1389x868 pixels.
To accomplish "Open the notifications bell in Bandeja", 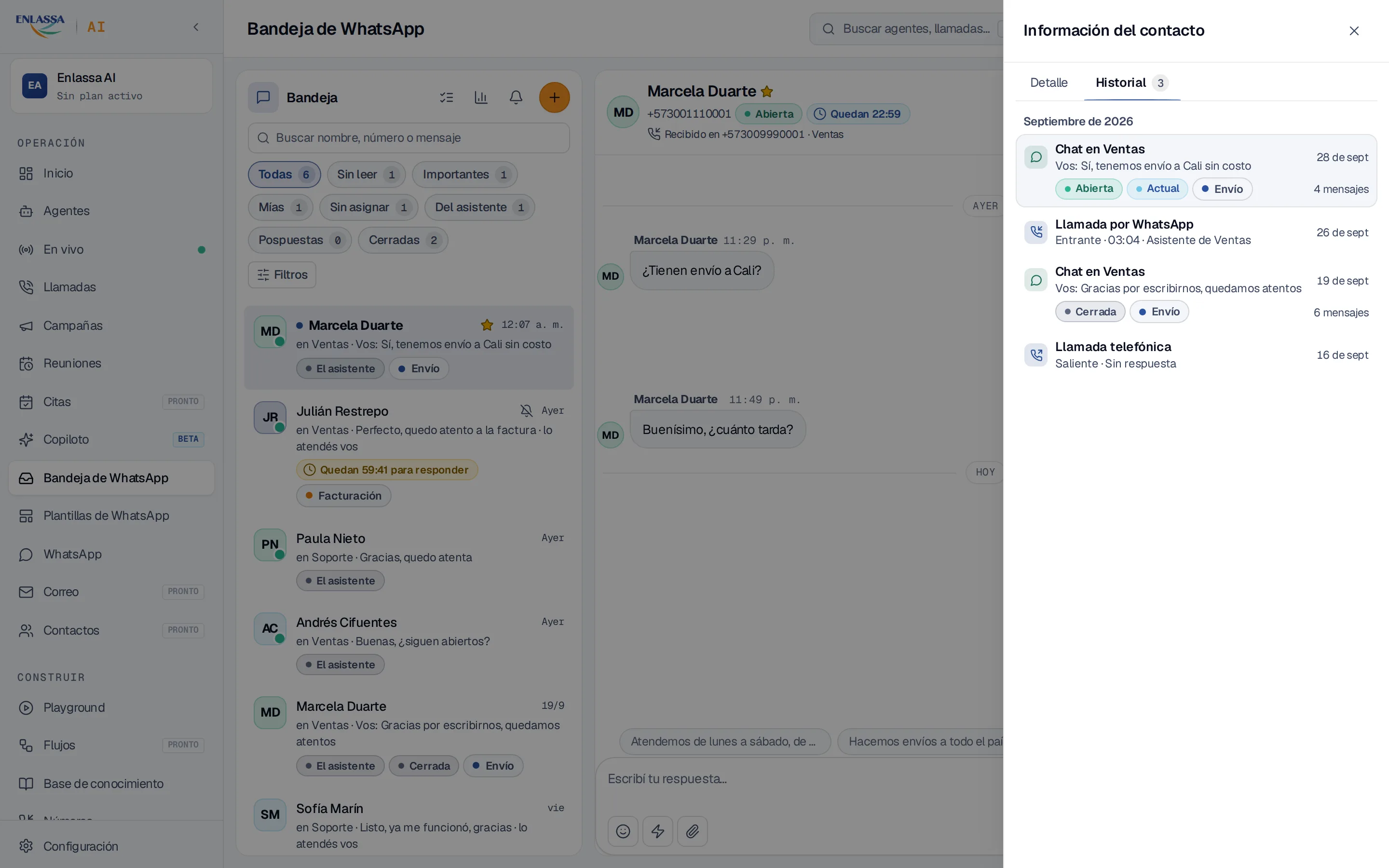I will tap(516, 97).
